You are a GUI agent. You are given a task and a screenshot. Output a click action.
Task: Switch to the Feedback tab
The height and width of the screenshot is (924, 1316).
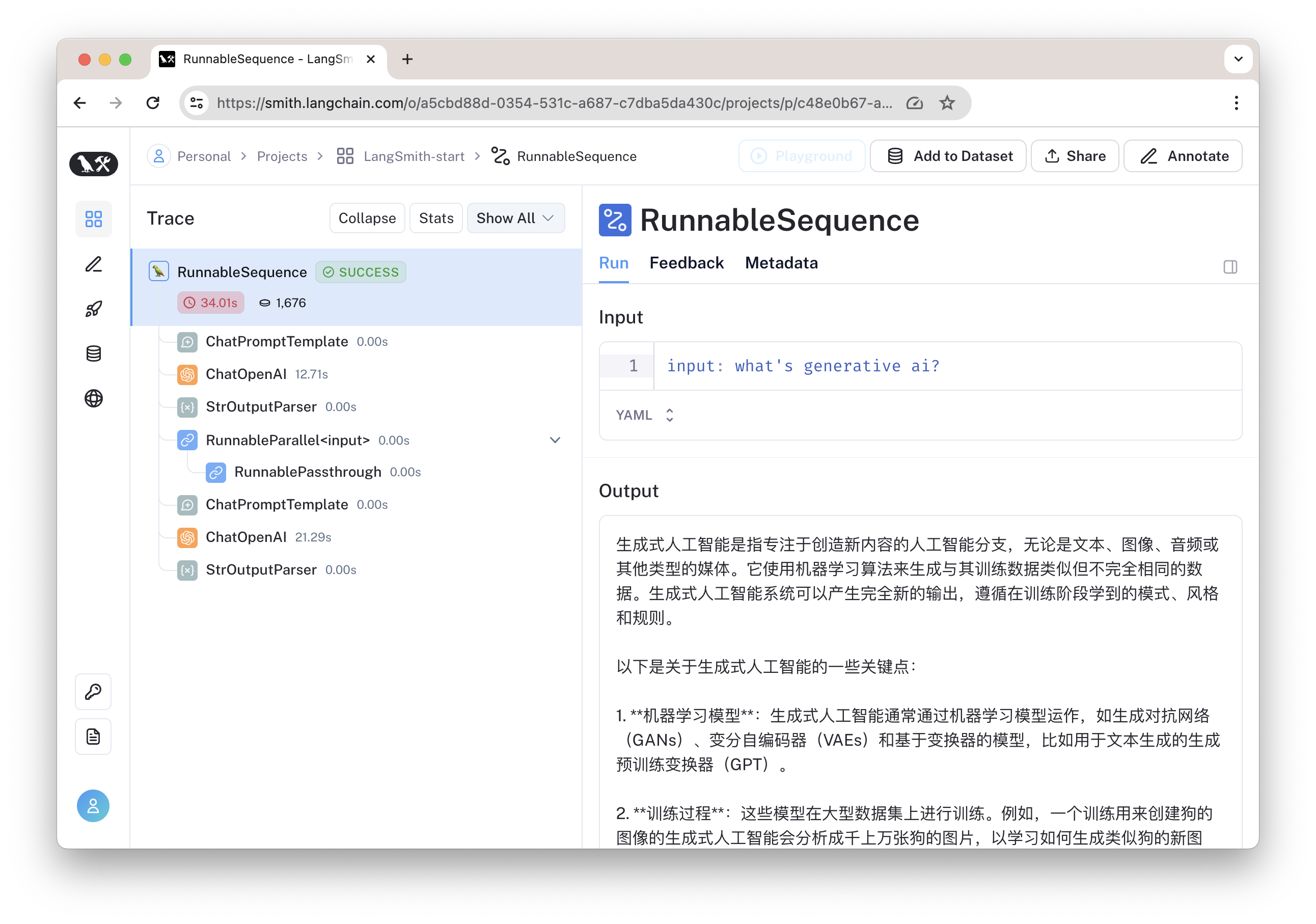pos(686,263)
